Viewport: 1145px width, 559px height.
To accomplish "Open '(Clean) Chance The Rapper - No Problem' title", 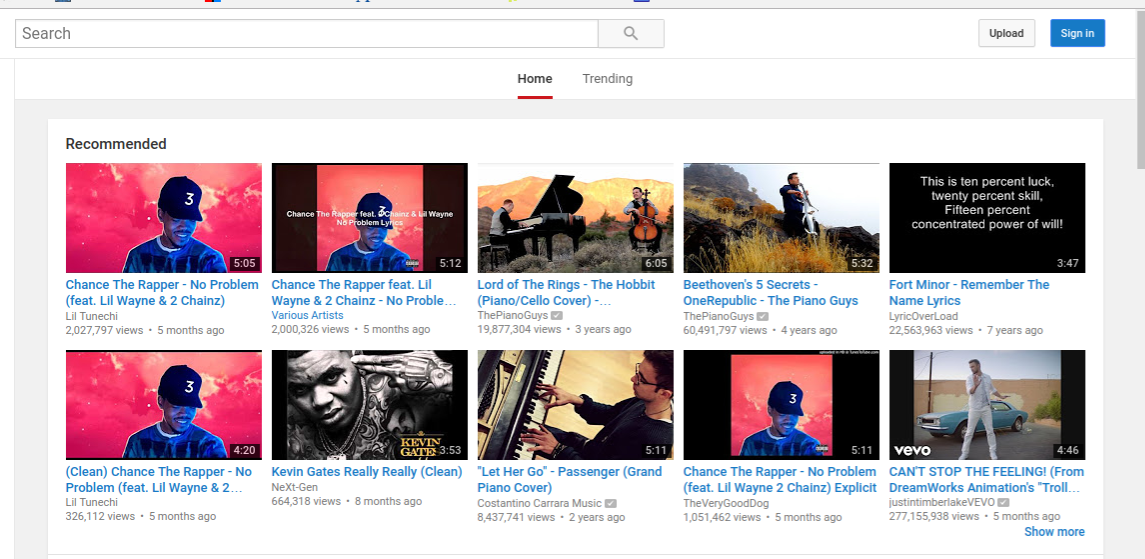I will pos(158,479).
